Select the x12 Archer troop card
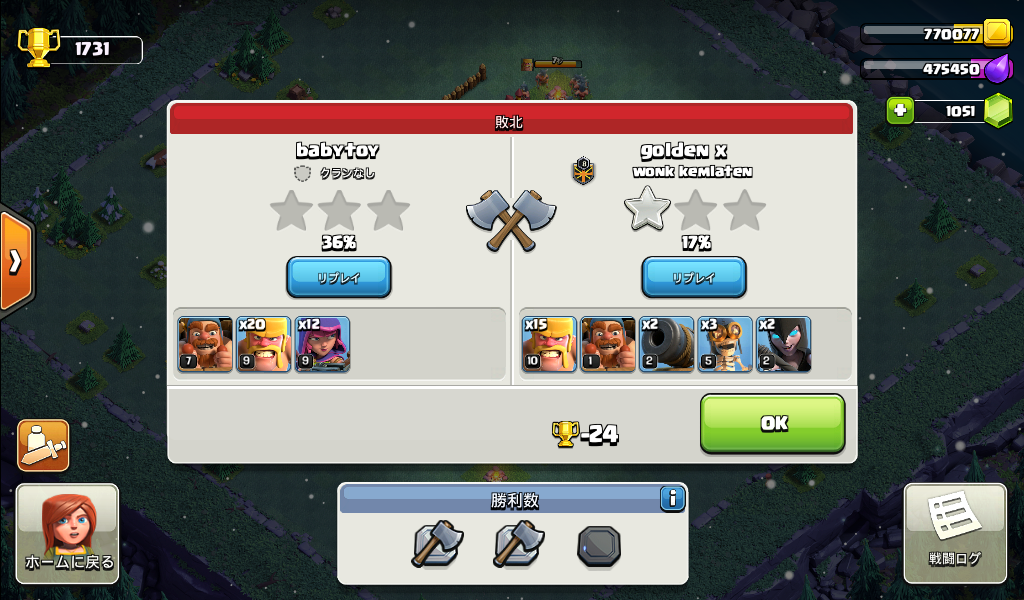 point(323,344)
